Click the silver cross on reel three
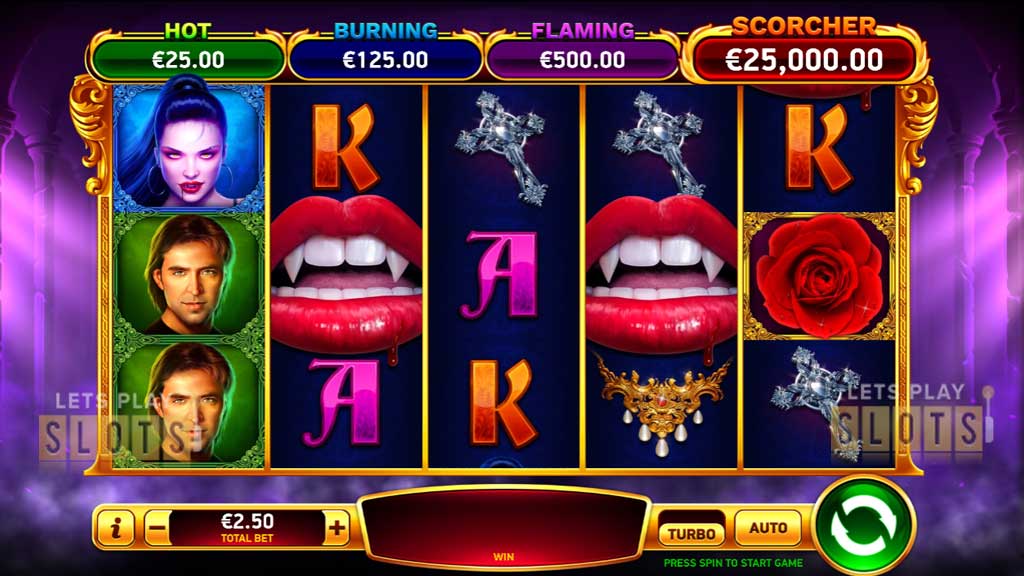 pyautogui.click(x=502, y=148)
